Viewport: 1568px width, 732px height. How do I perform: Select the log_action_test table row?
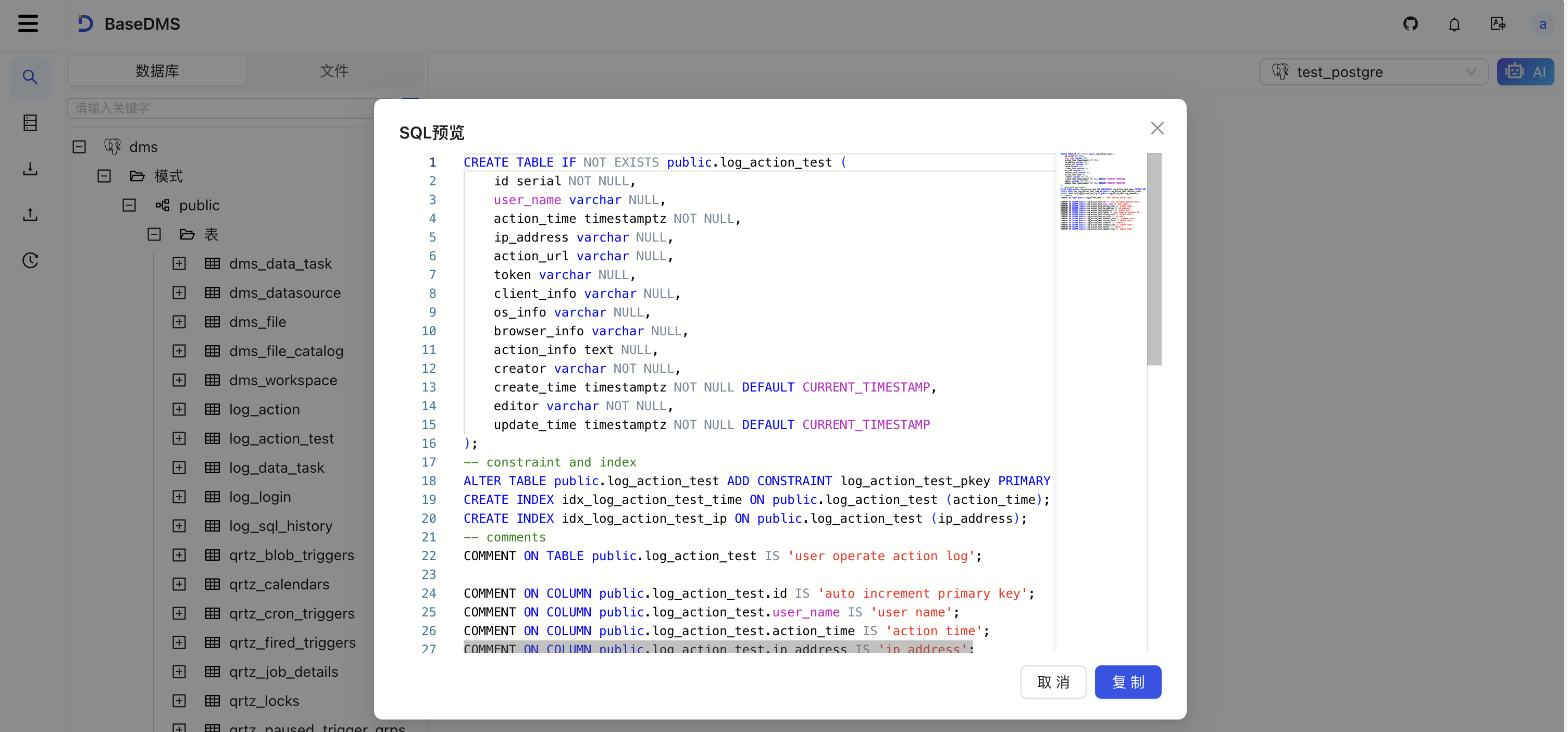(x=281, y=439)
